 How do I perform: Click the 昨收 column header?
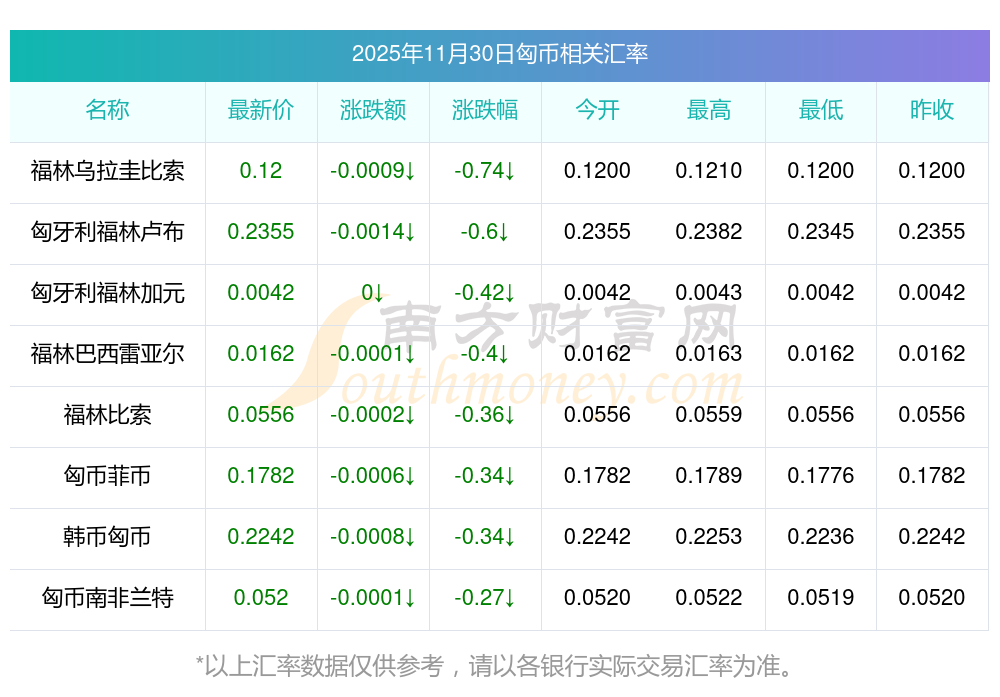pos(932,111)
